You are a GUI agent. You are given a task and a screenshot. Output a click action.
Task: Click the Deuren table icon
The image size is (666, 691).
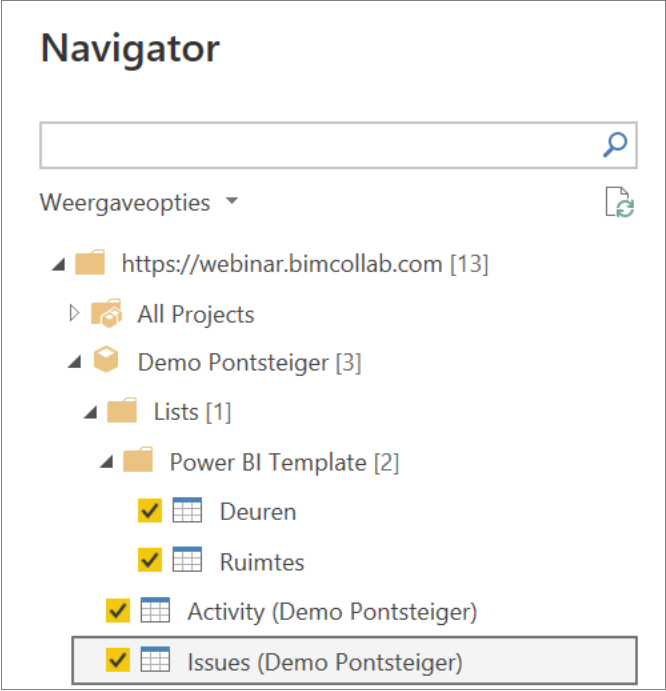coord(187,510)
